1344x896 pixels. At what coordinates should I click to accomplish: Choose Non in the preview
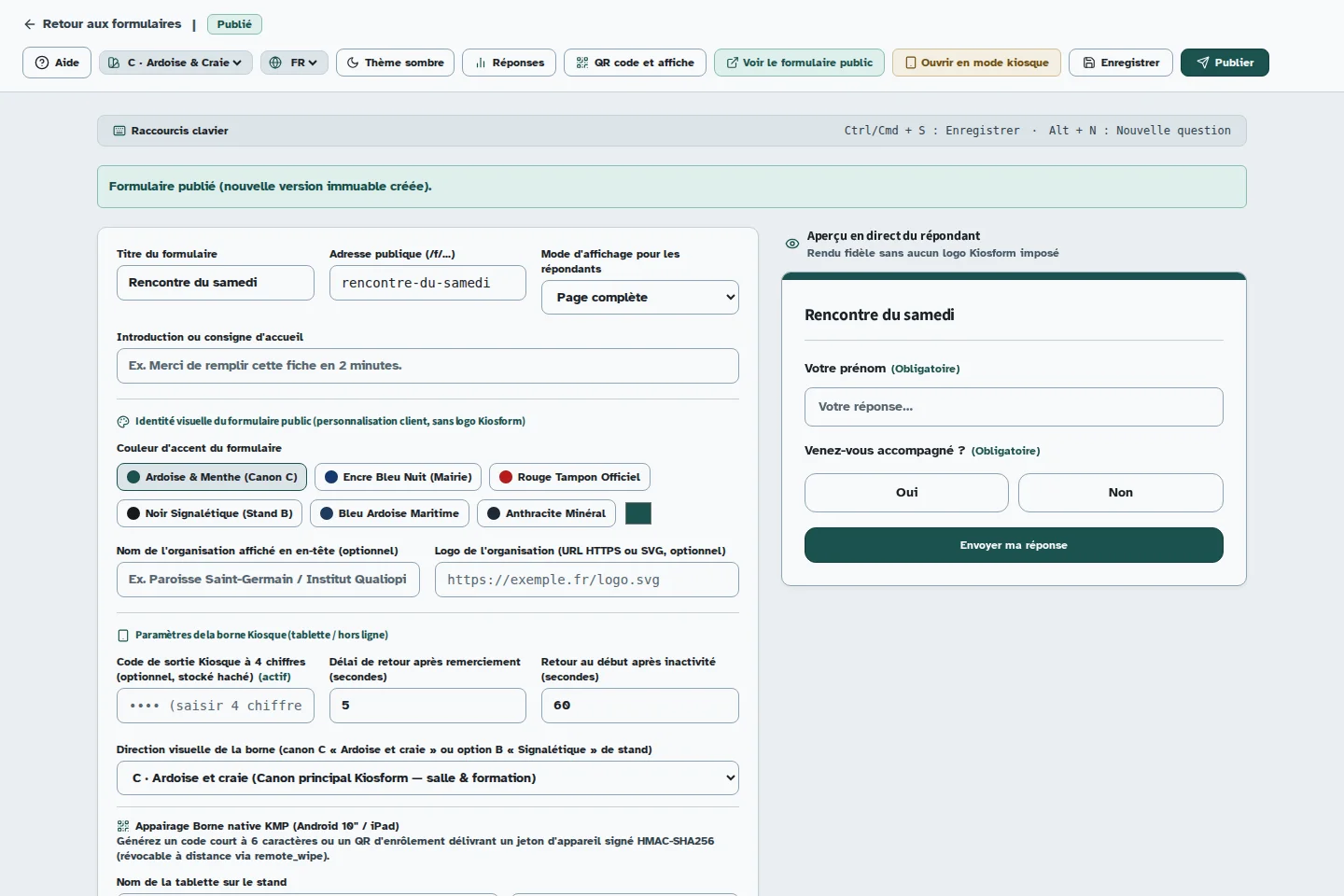pos(1120,493)
